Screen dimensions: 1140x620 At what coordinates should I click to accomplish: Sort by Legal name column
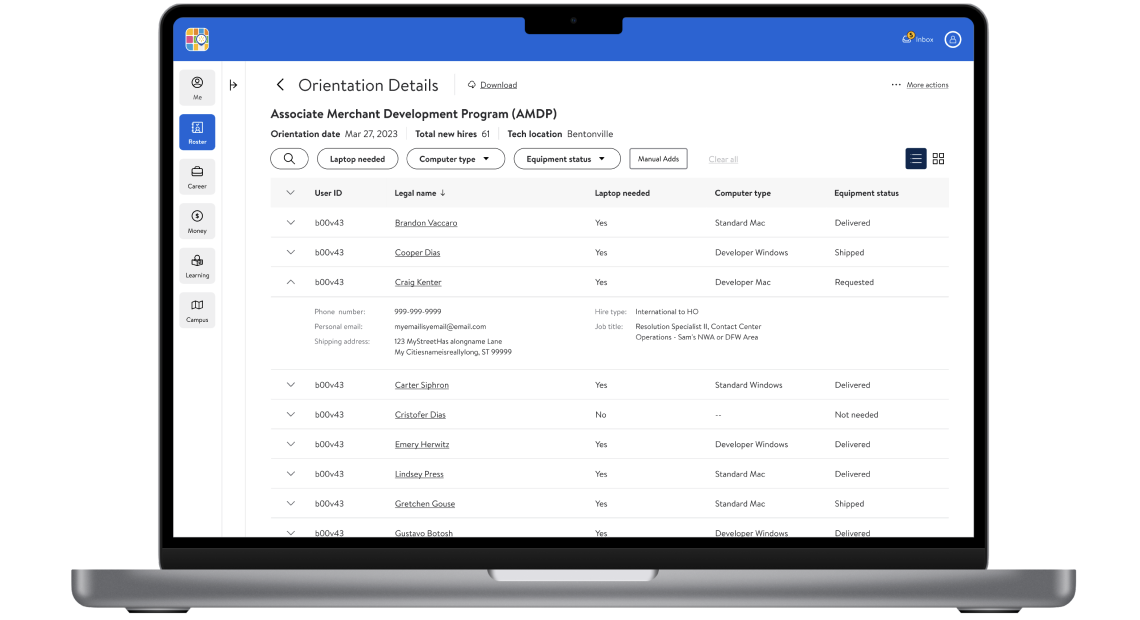420,193
